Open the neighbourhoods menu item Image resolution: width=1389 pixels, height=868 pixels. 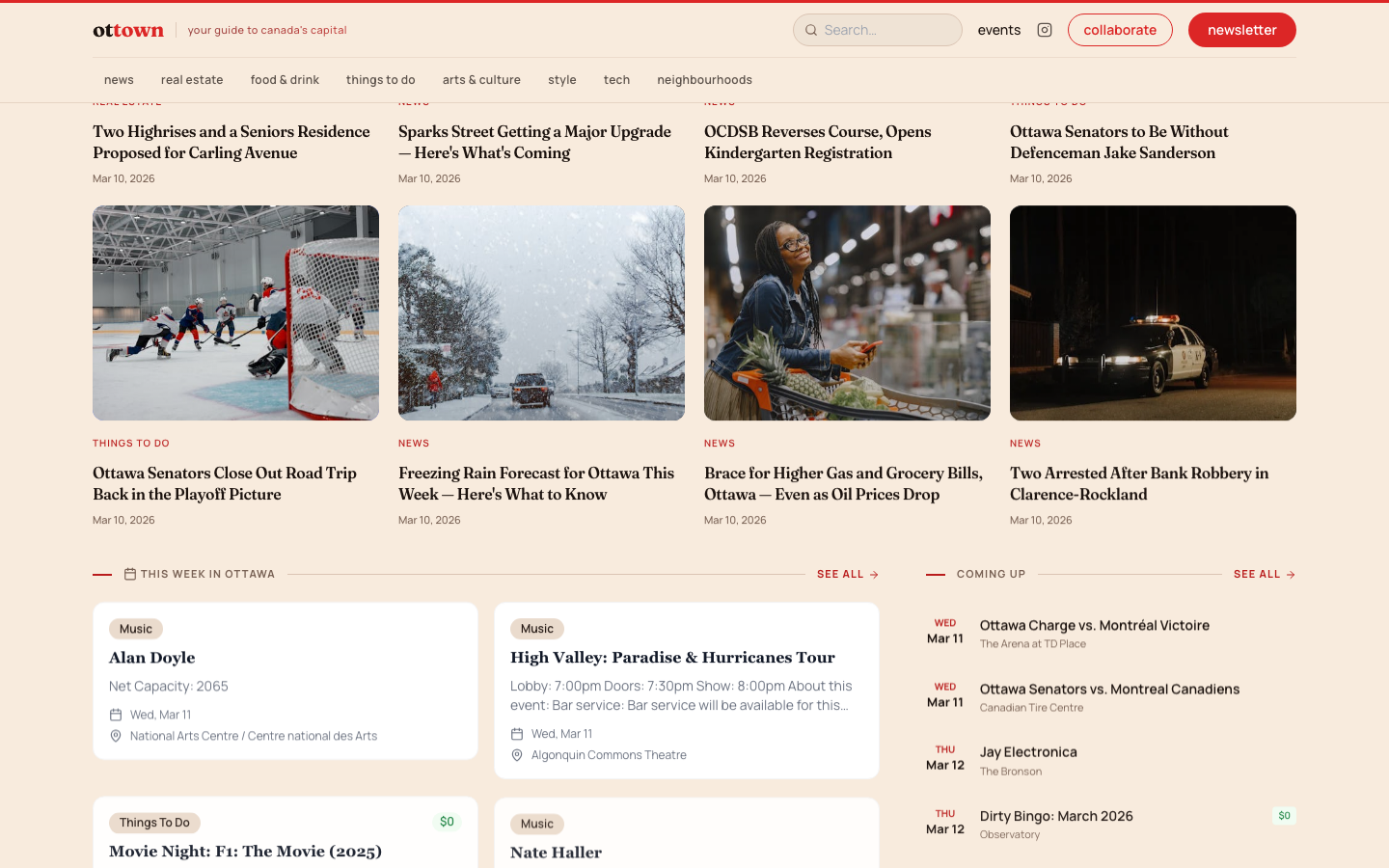(704, 80)
